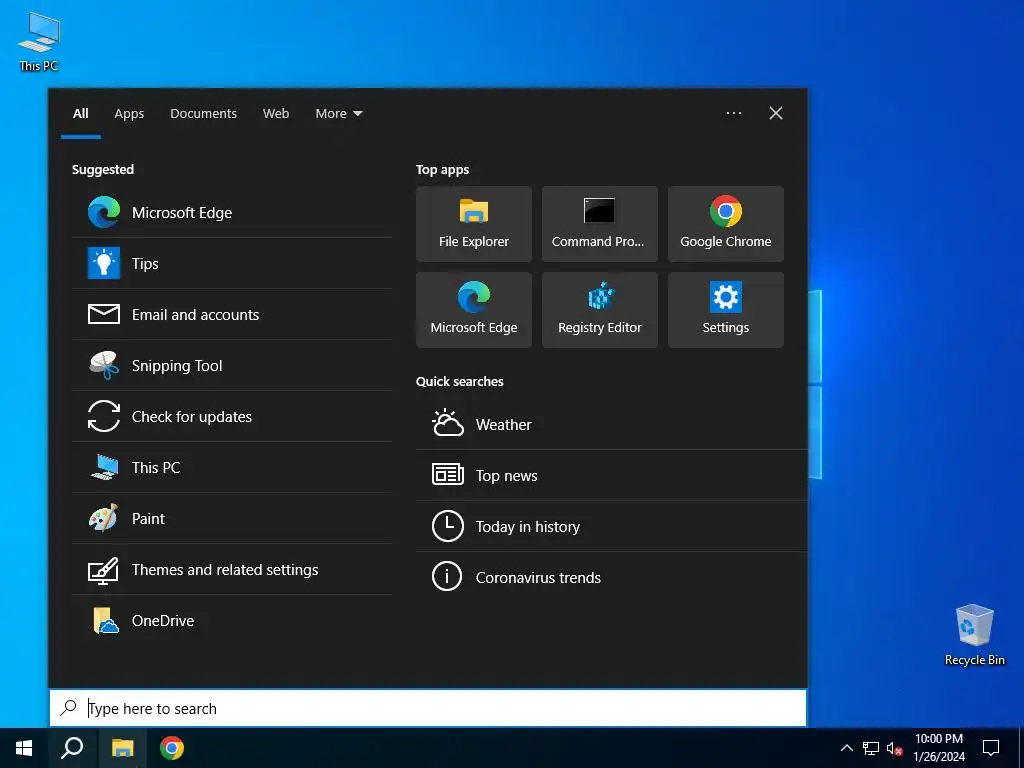Viewport: 1024px width, 768px height.
Task: Click the 'Themes and related settings' text
Action: click(225, 569)
